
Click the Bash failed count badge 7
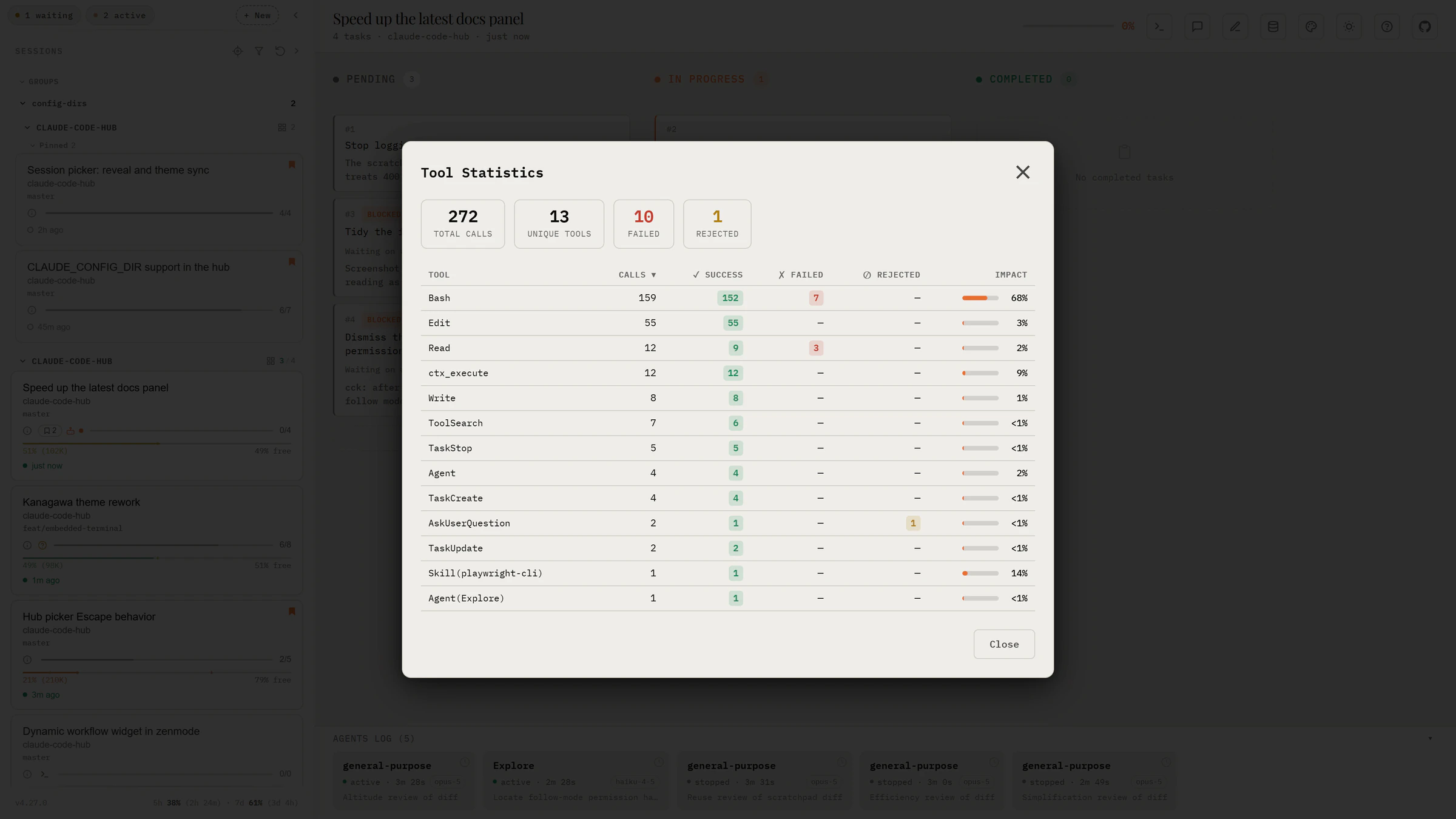click(816, 298)
